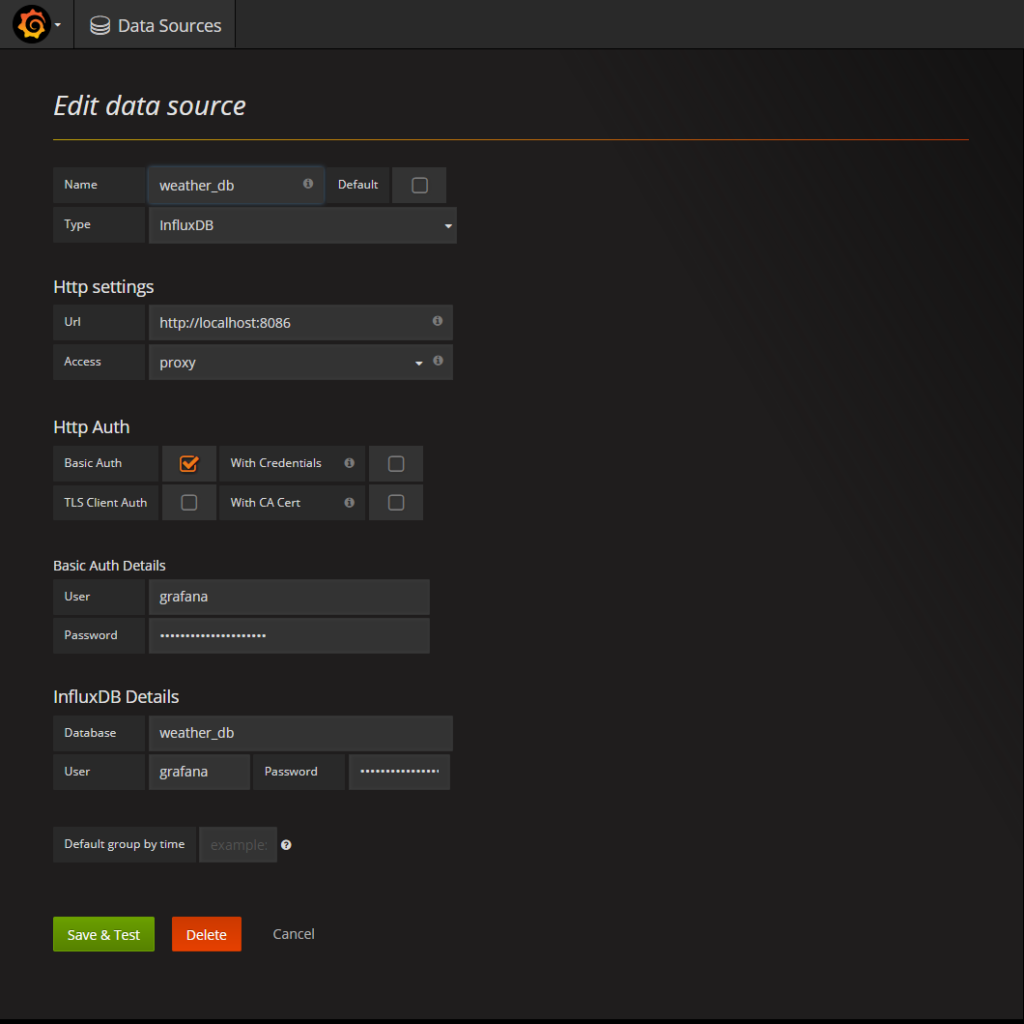This screenshot has height=1024, width=1024.
Task: Focus the Database field under InfluxDB Details
Action: [x=300, y=733]
